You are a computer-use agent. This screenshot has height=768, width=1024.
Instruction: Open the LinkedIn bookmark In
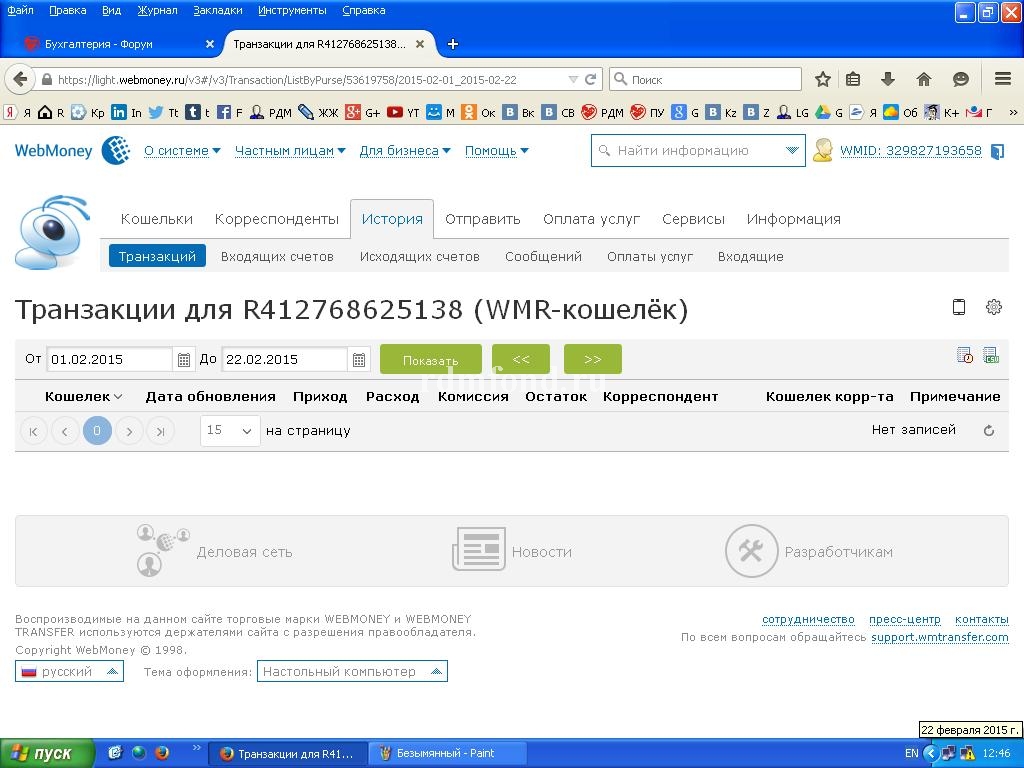coord(126,112)
